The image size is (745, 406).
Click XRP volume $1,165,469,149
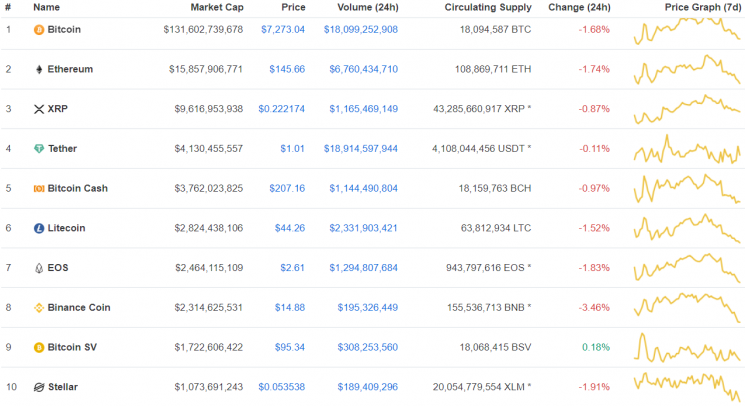tap(364, 109)
